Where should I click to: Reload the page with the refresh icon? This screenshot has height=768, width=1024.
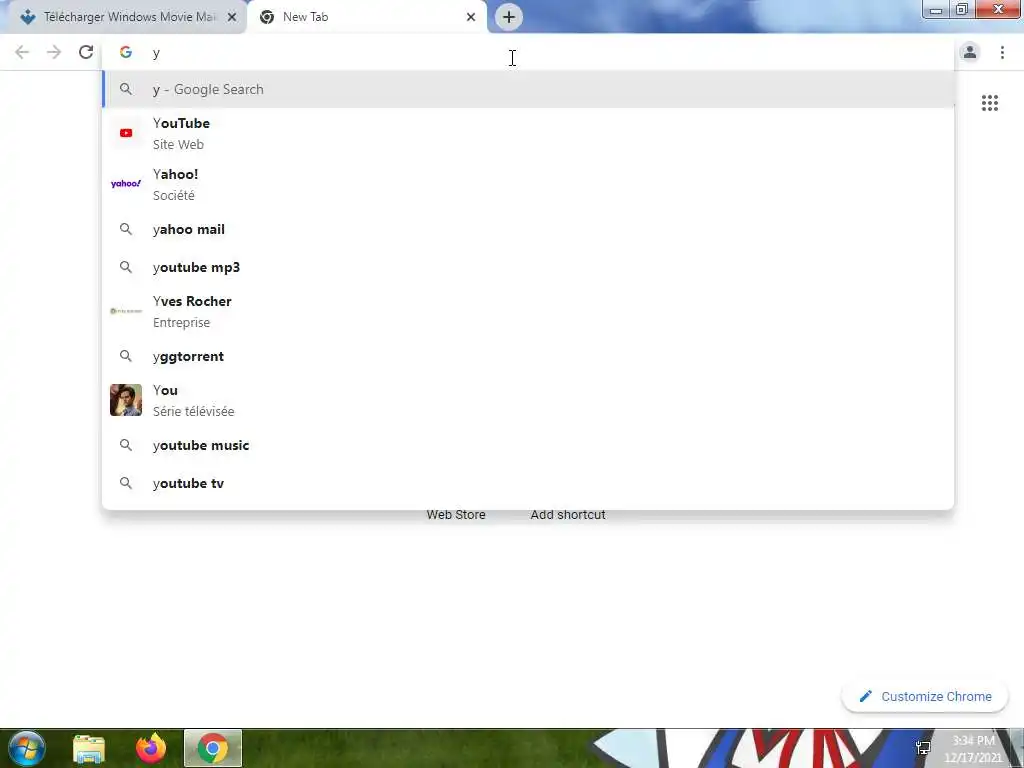(x=86, y=52)
